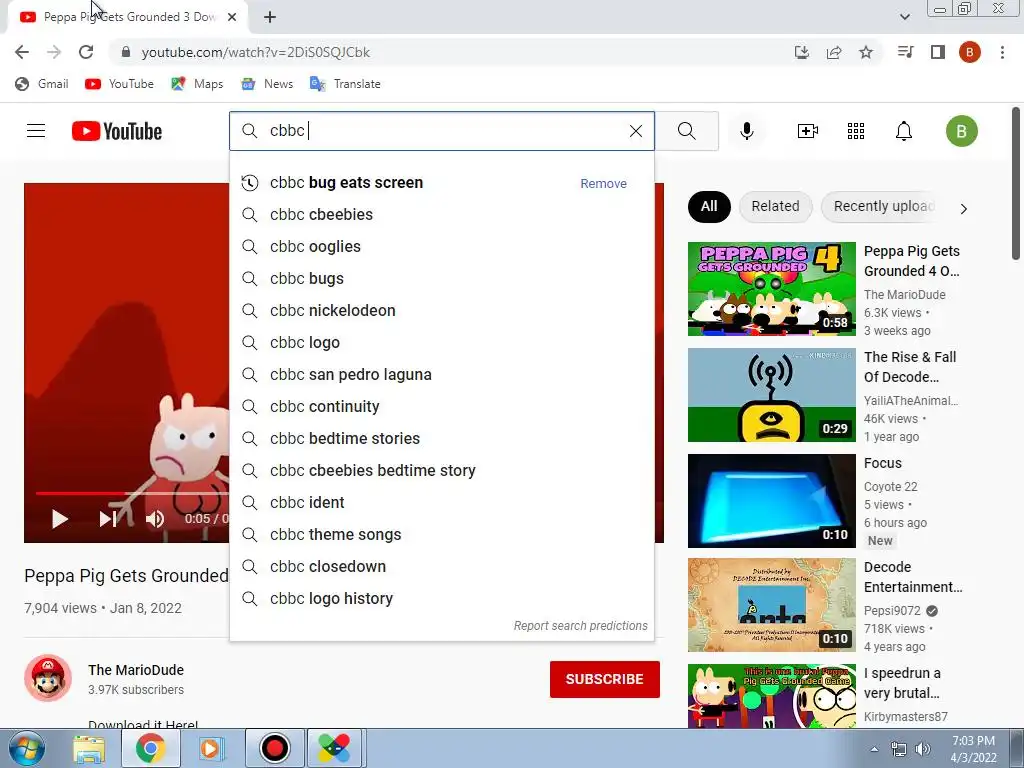Open the Translate bookmark
Viewport: 1024px width, 768px height.
[x=345, y=84]
